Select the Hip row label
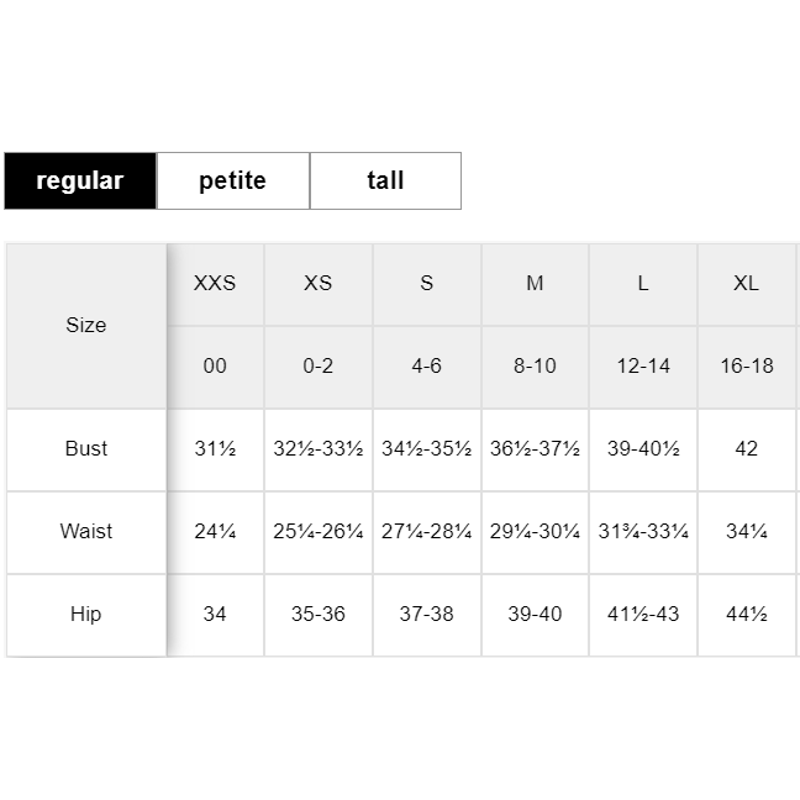Screen dimensions: 800x800 point(86,615)
